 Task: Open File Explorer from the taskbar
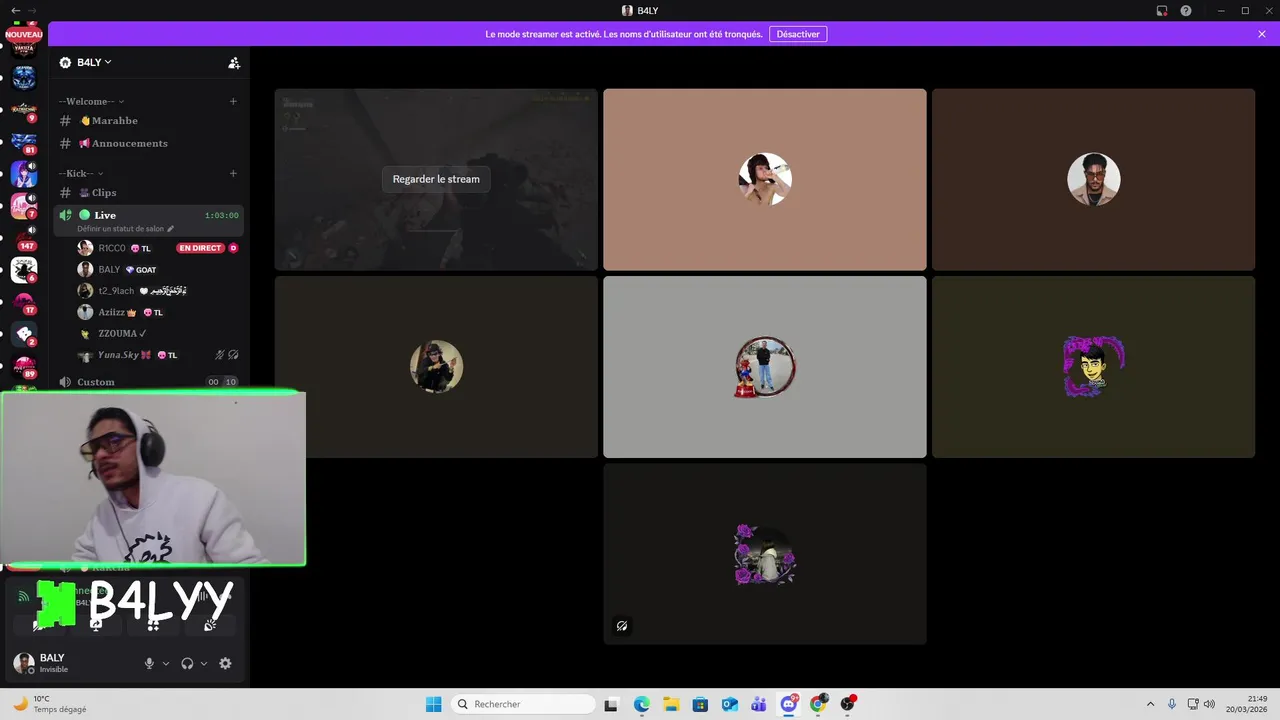(x=671, y=704)
